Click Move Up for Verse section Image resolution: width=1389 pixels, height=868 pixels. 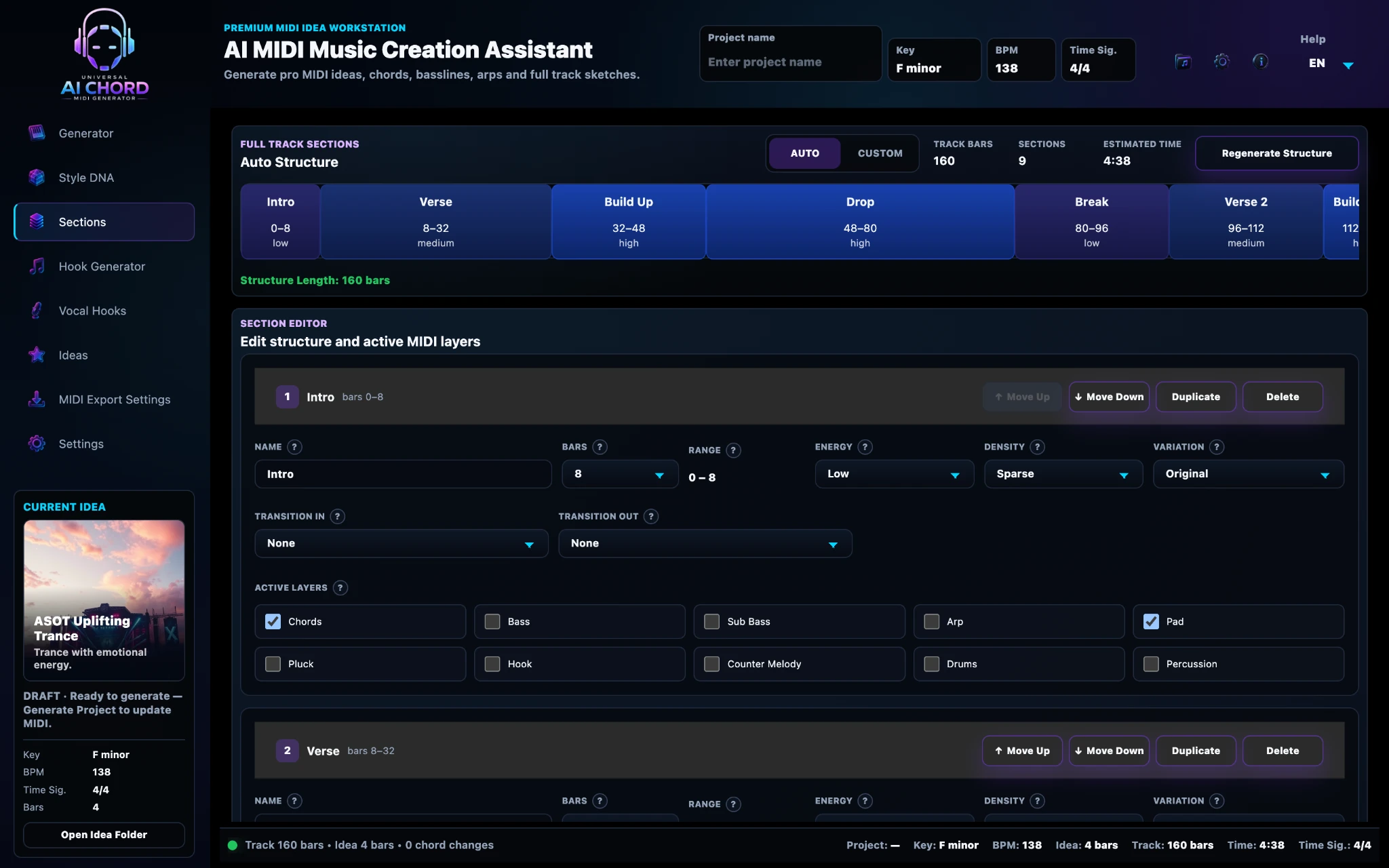(x=1022, y=751)
